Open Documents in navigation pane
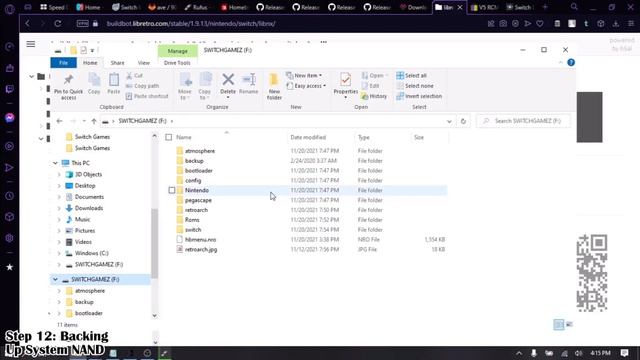The height and width of the screenshot is (360, 640). (x=89, y=197)
